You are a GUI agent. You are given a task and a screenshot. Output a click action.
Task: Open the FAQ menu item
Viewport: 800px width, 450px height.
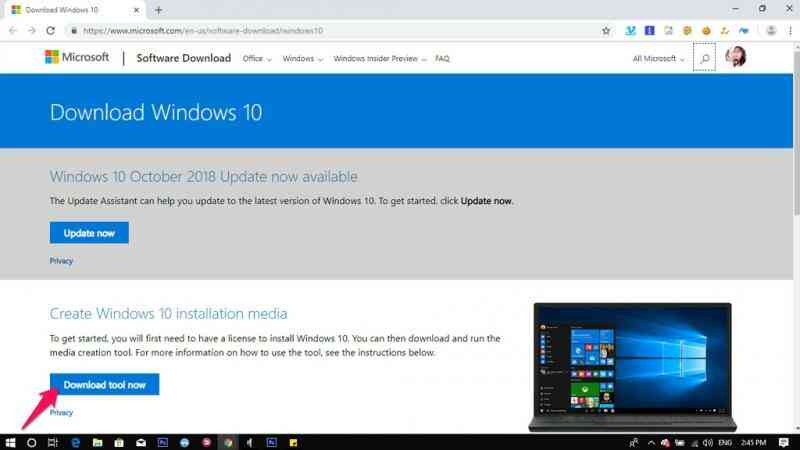(442, 59)
